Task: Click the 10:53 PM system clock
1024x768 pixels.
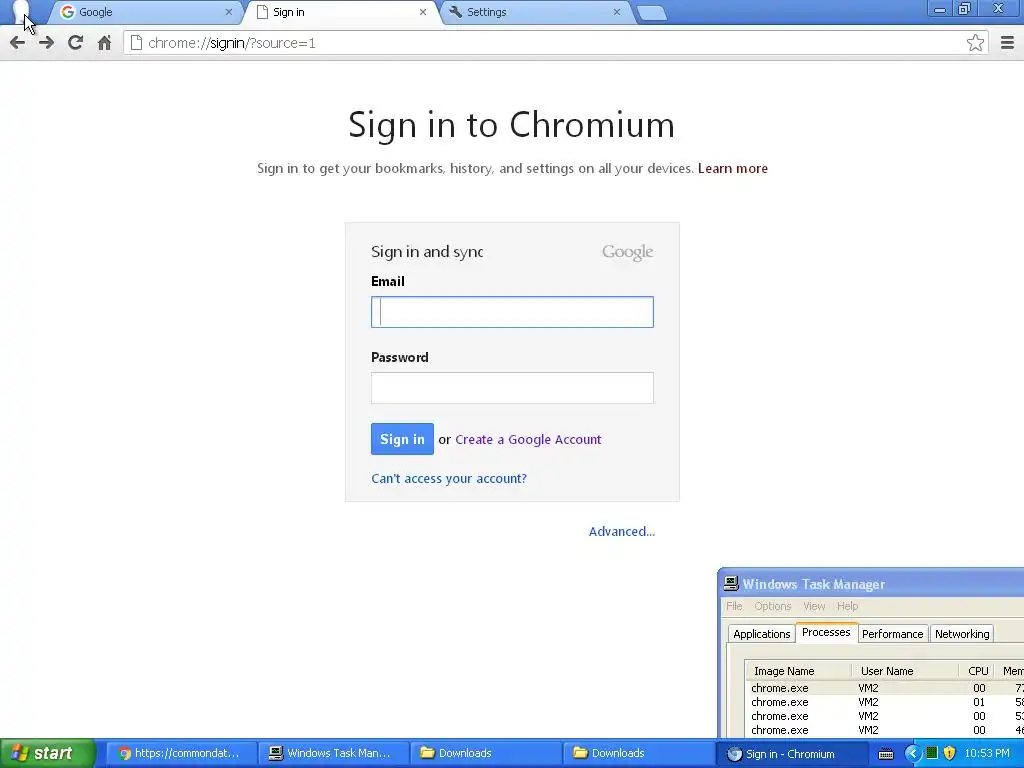Action: (987, 753)
